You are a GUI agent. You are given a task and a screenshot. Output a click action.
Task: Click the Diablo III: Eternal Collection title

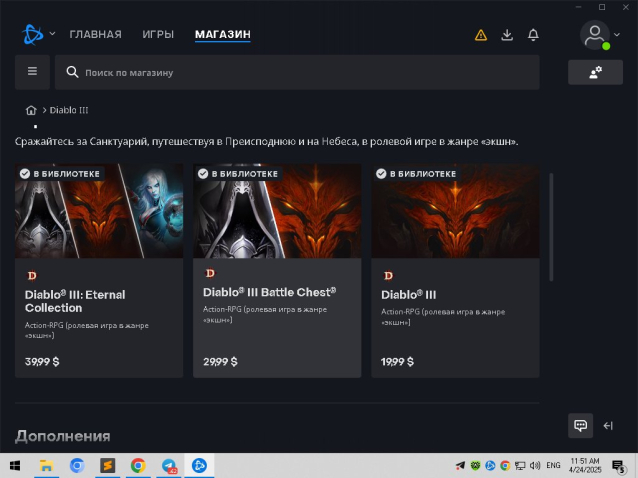75,301
